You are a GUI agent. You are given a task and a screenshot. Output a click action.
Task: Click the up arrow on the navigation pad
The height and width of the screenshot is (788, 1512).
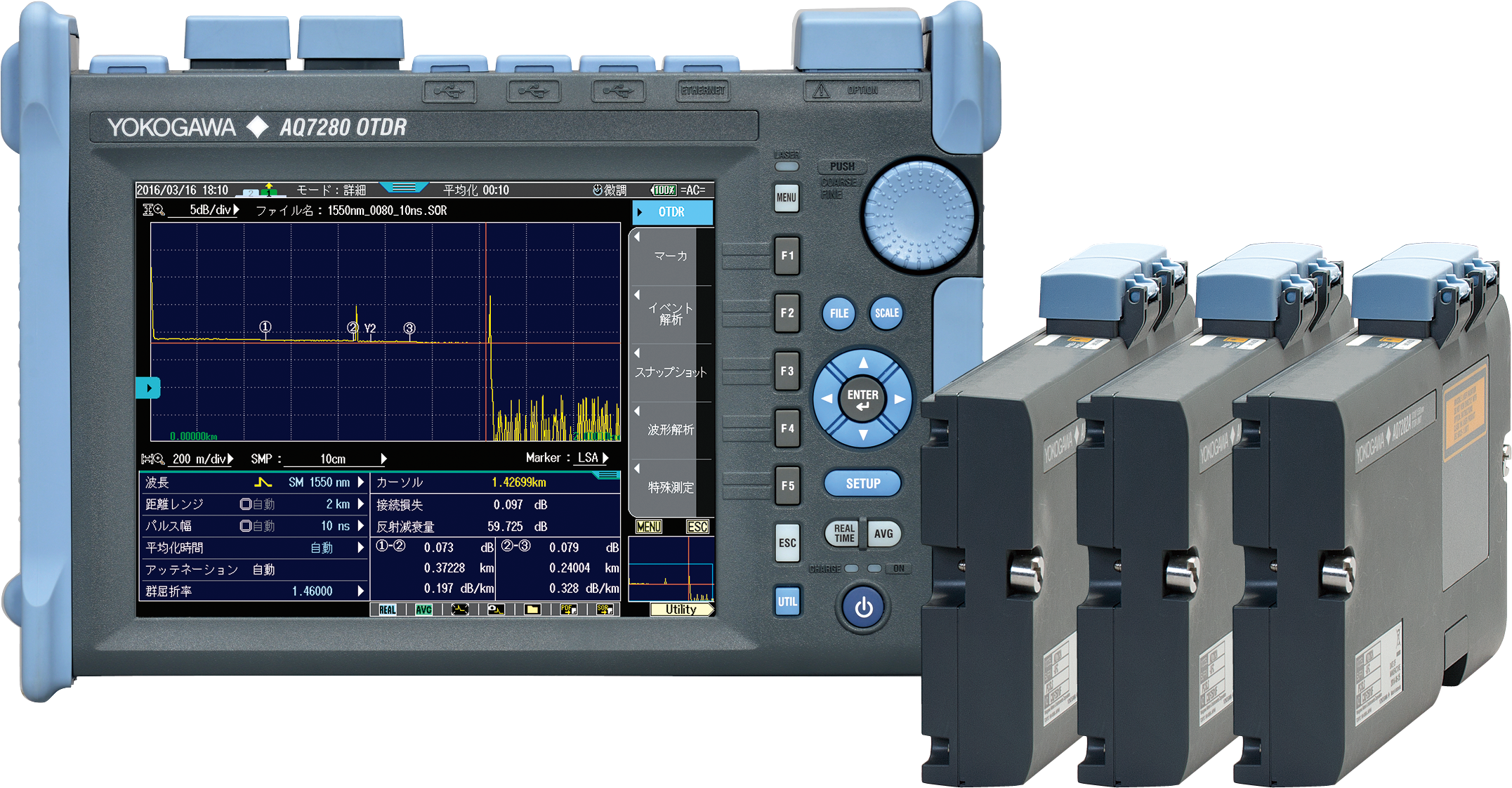pyautogui.click(x=863, y=363)
